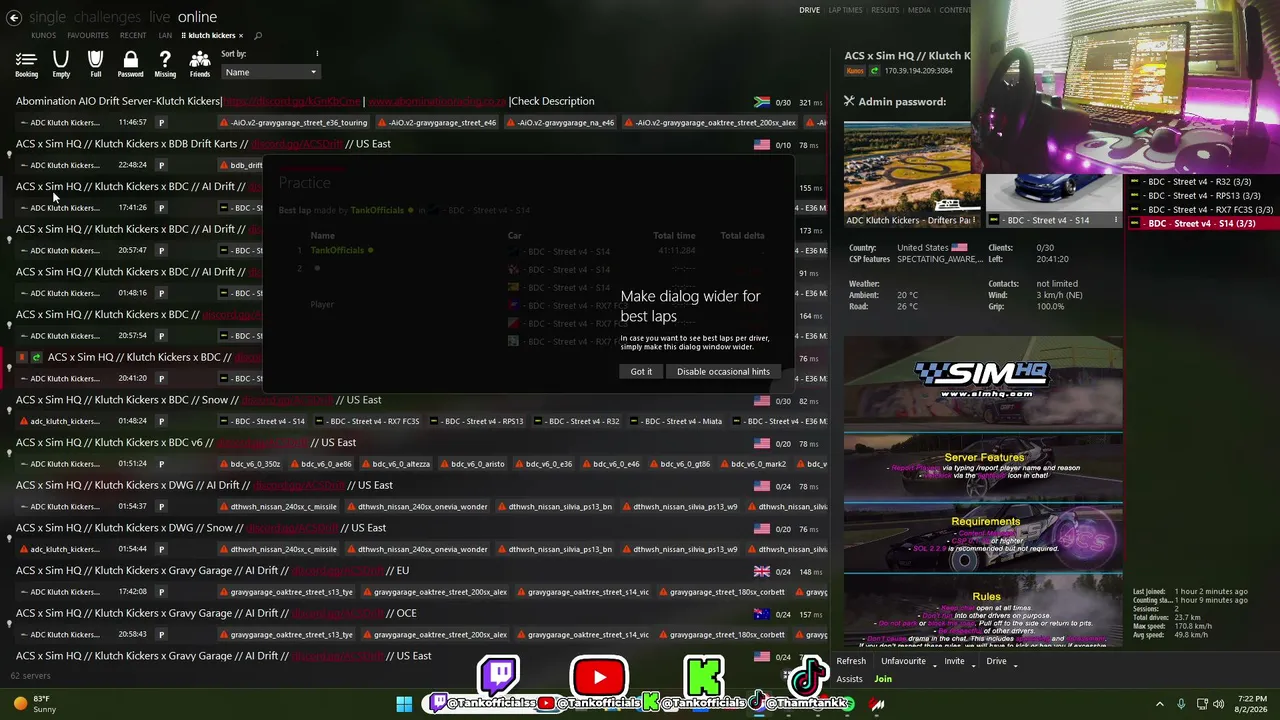Open the LAP TIMES section
This screenshot has width=1280, height=720.
845,10
